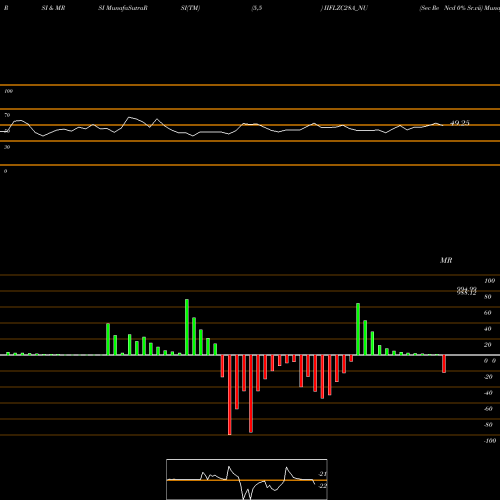Viewport: 500px width, 500px height.
Task: Select the last red bar at far right
Action: pyautogui.click(x=444, y=364)
